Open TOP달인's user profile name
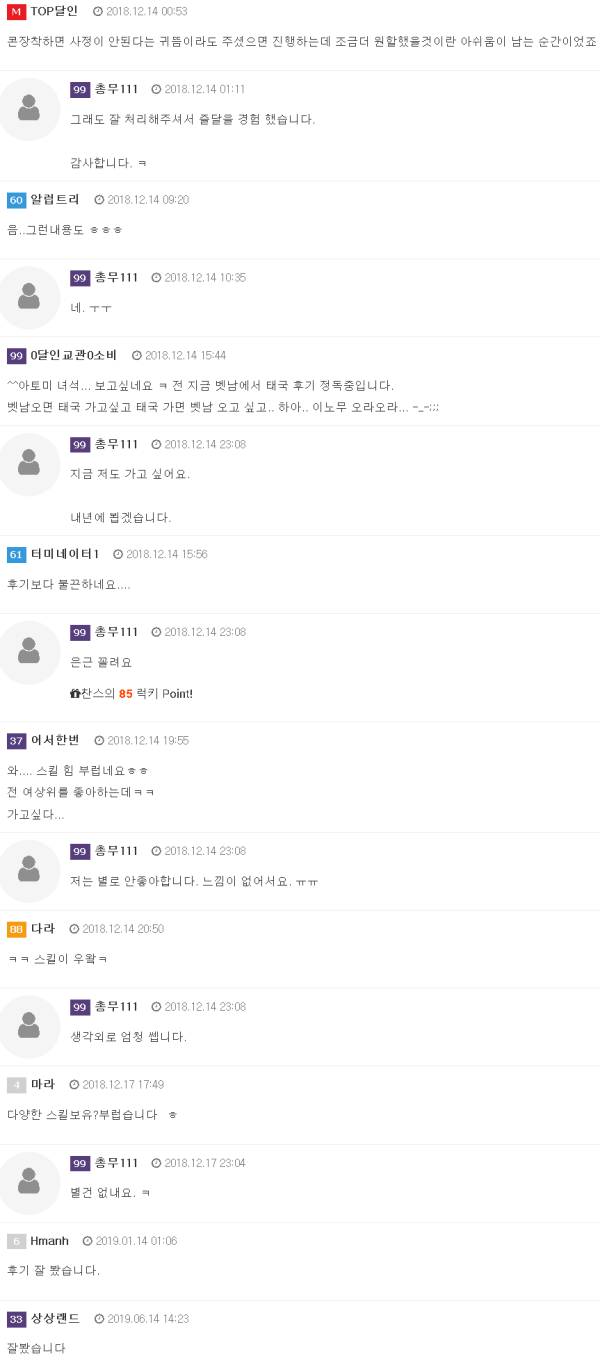The image size is (600, 1361). (54, 11)
